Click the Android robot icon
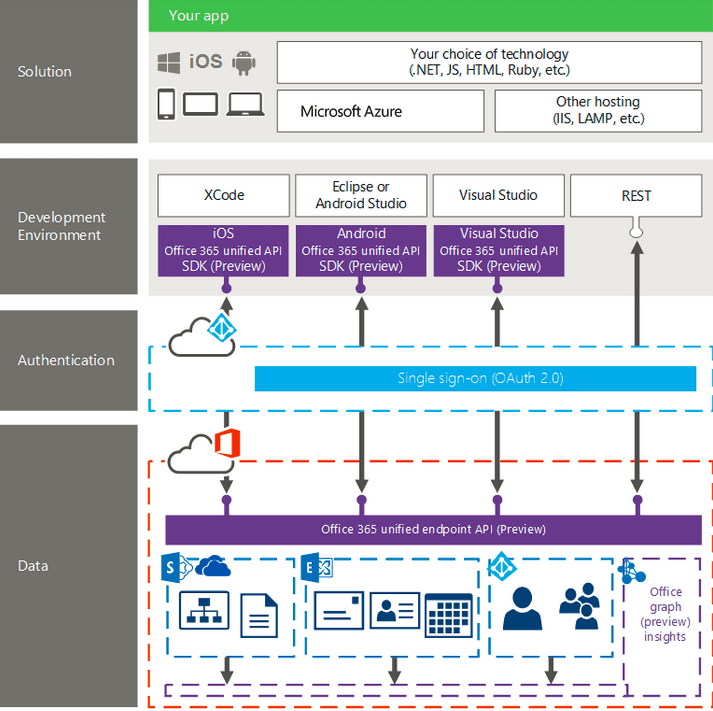This screenshot has height=711, width=713. 244,63
